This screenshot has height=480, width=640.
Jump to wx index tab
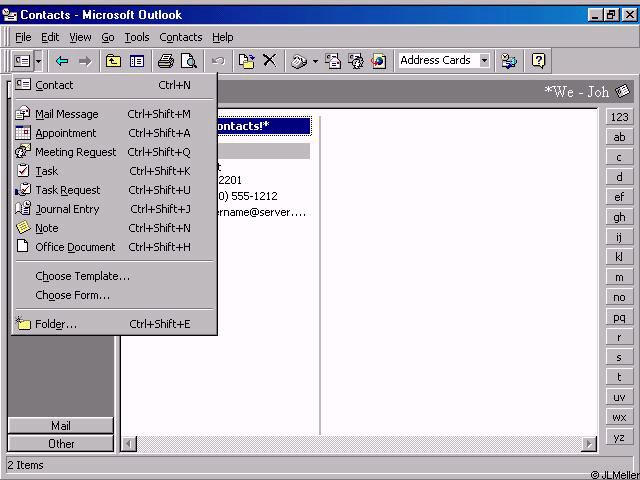coord(619,417)
